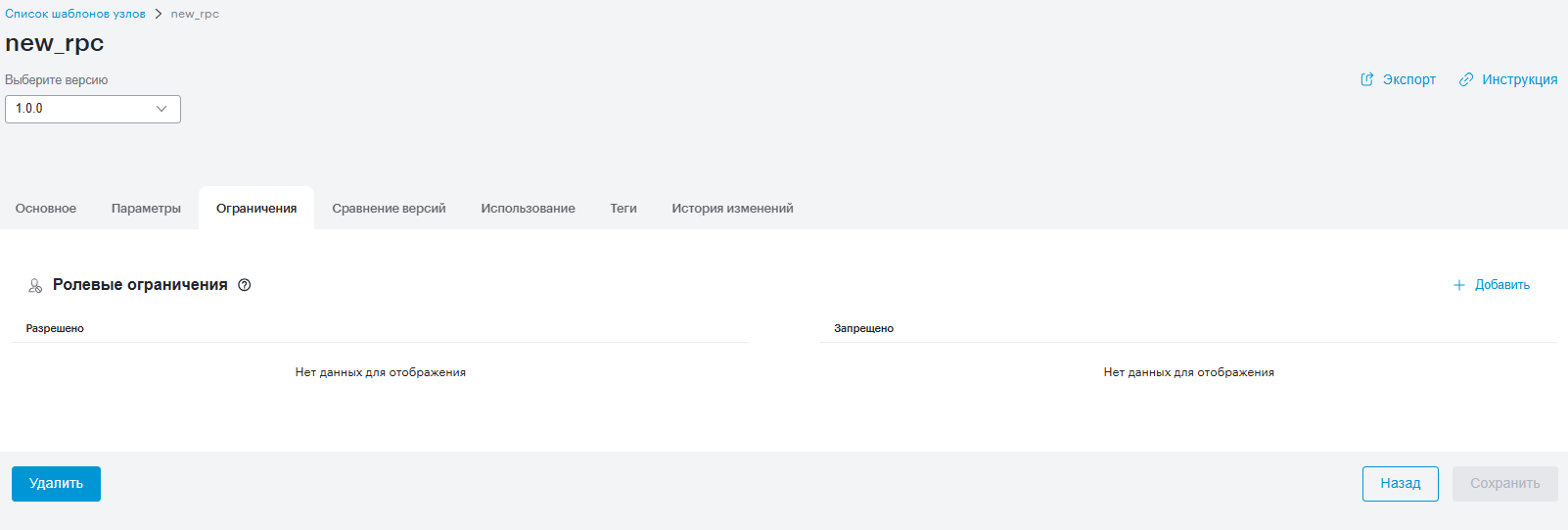Click the new_rpc page title
The height and width of the screenshot is (530, 1568).
click(55, 44)
